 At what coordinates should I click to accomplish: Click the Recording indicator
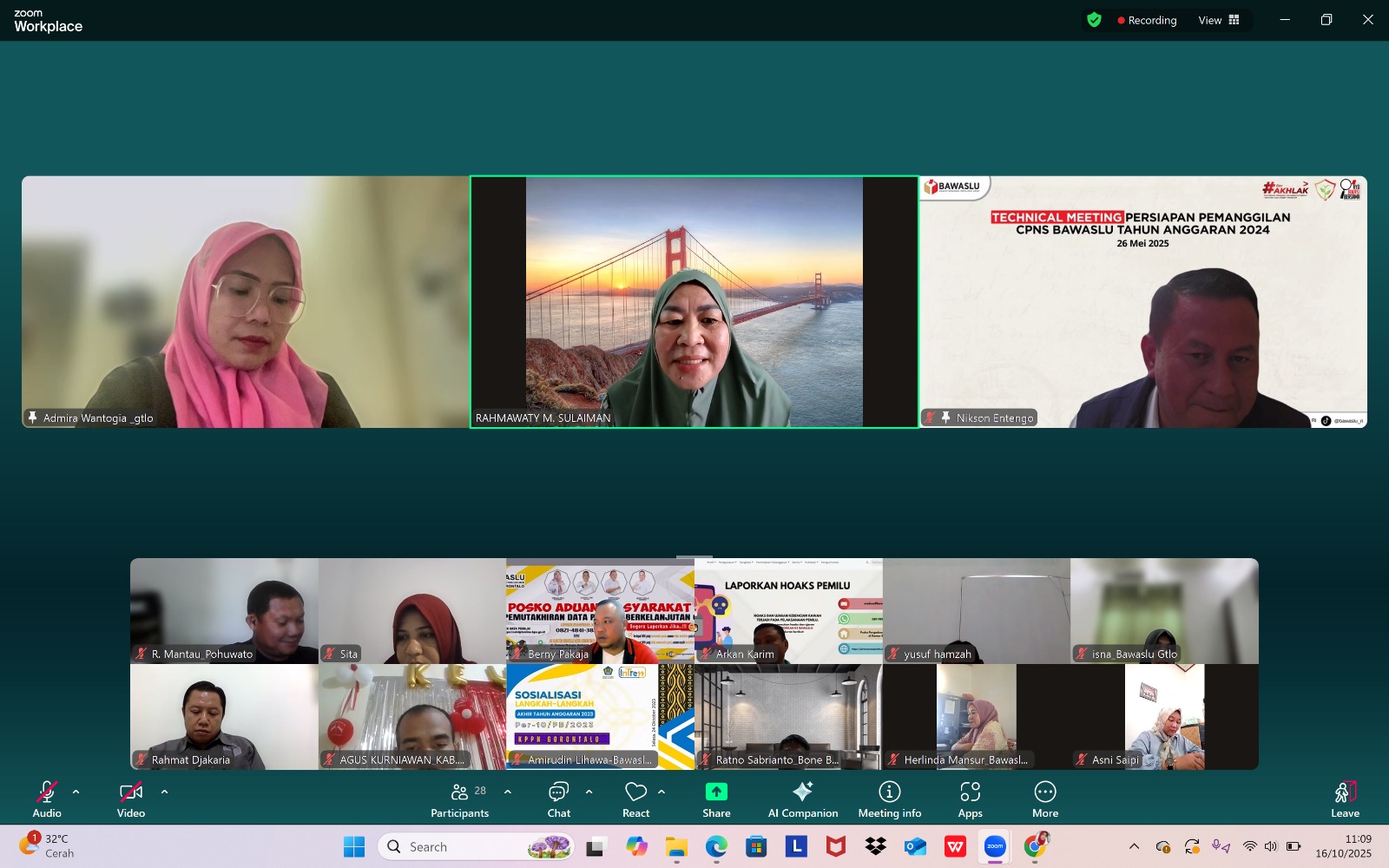point(1147,20)
